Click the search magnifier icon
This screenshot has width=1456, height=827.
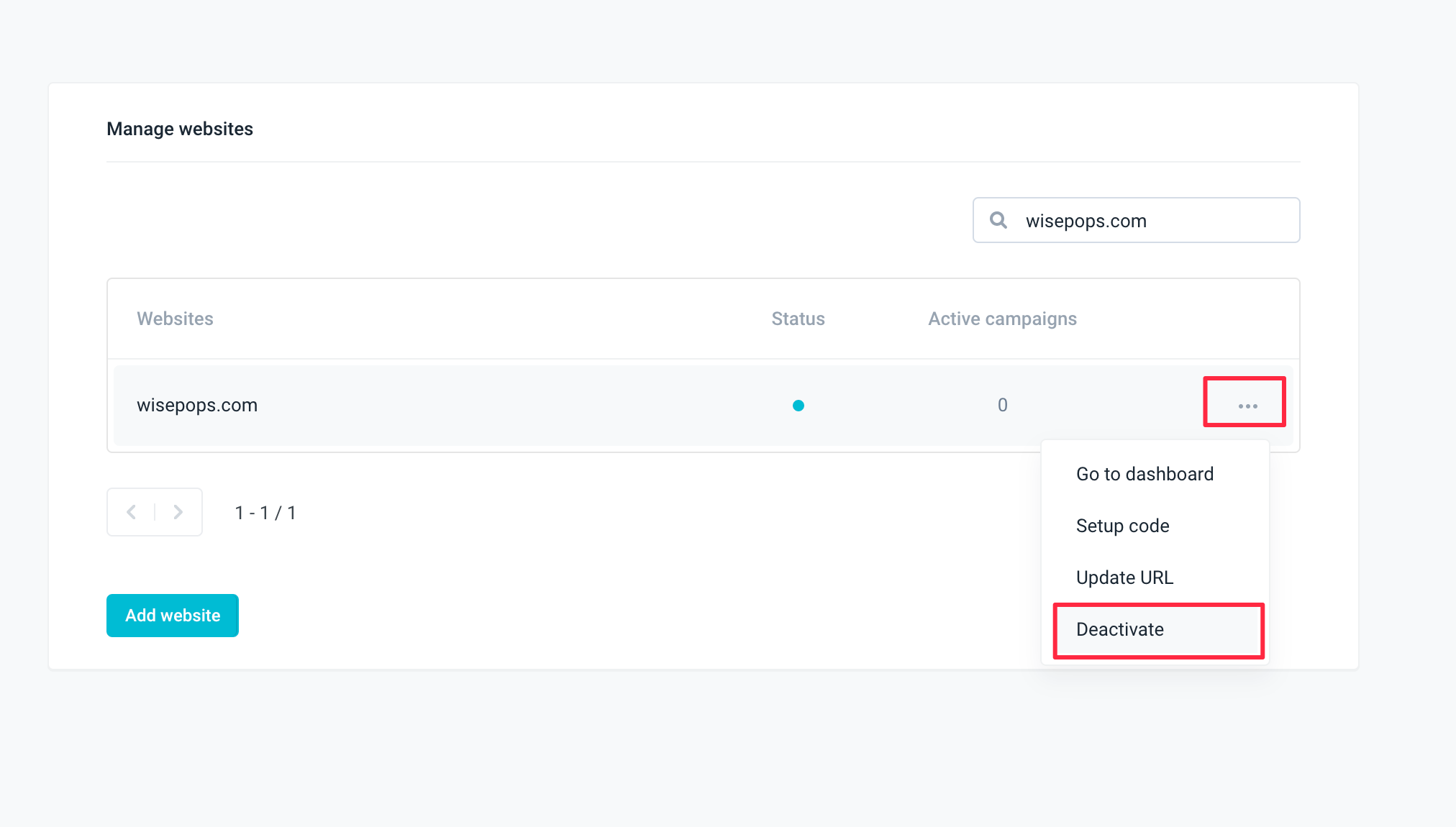[998, 220]
